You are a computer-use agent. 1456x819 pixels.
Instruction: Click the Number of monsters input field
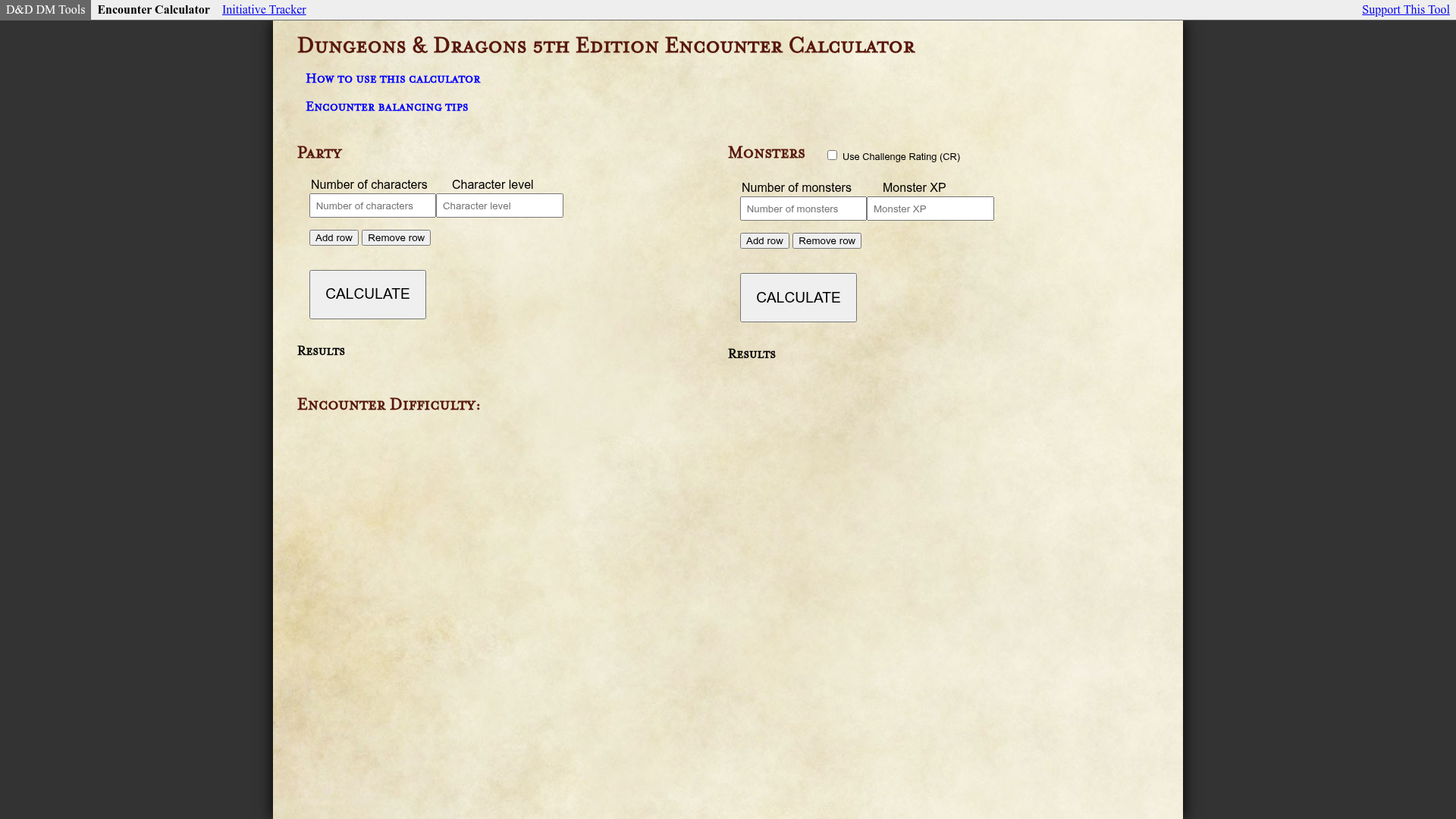pos(802,209)
